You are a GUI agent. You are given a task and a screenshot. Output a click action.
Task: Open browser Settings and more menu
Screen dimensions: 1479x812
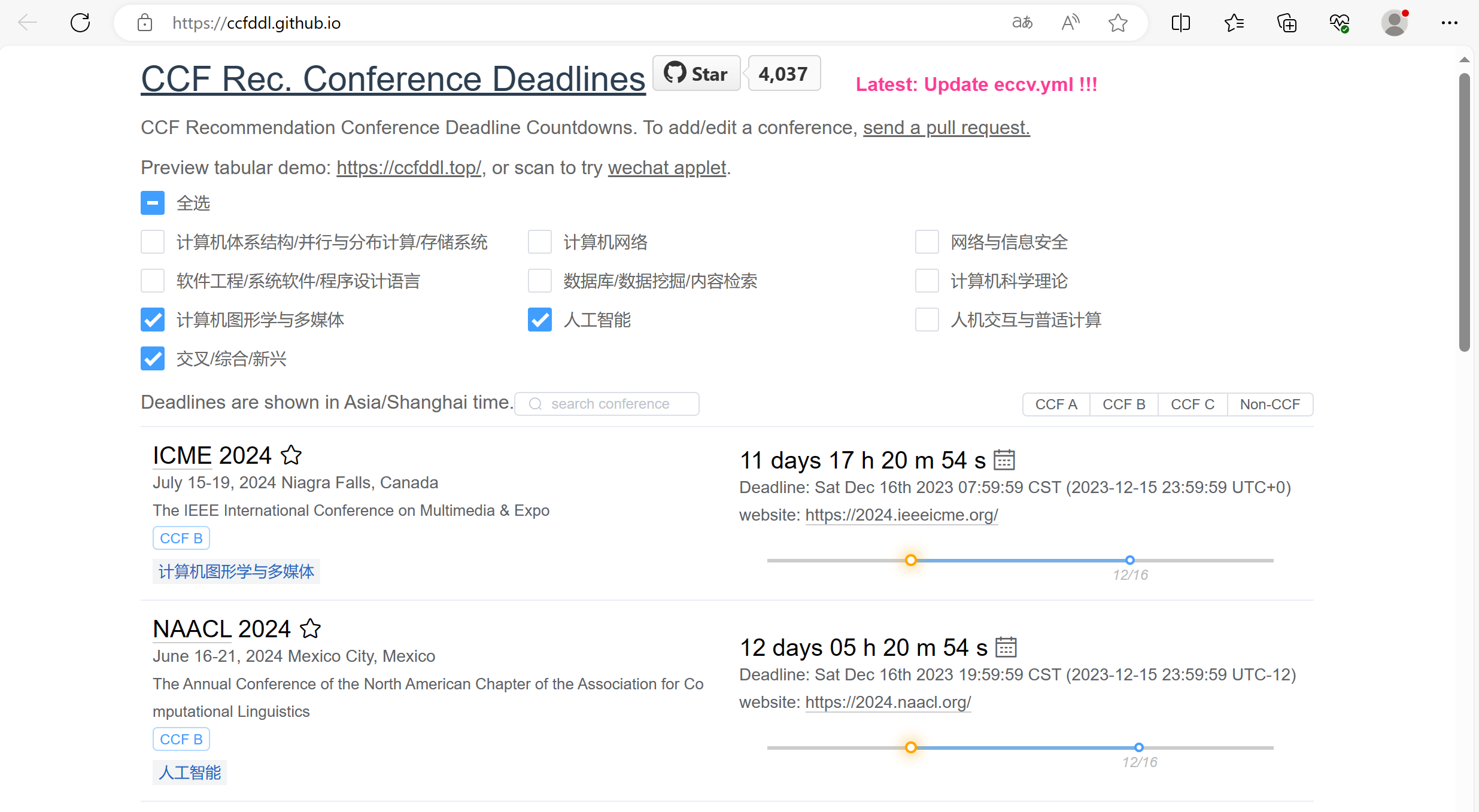coord(1449,23)
